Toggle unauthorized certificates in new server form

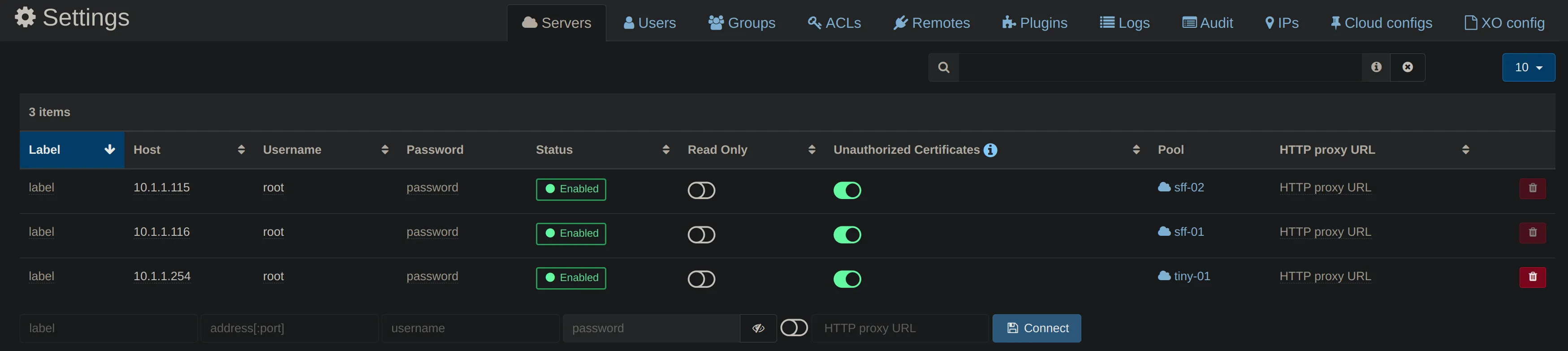click(794, 328)
